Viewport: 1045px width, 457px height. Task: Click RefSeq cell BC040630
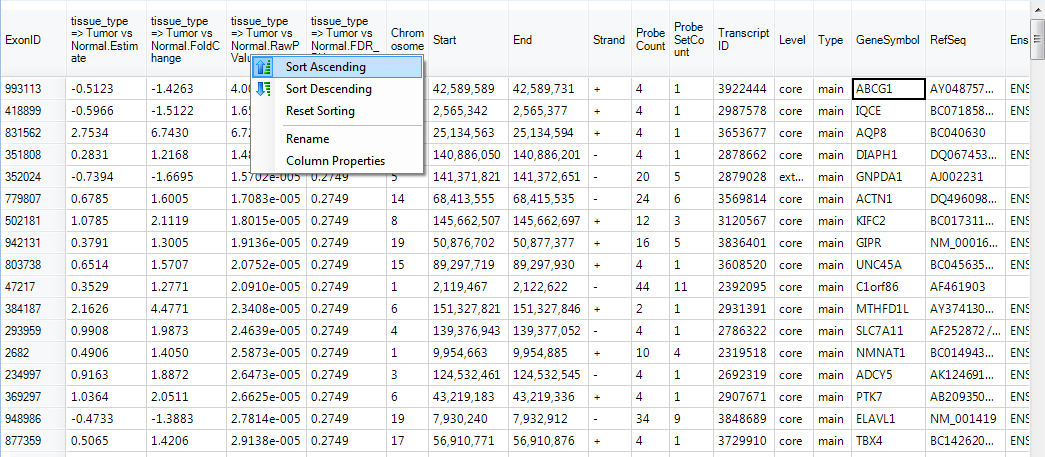966,133
